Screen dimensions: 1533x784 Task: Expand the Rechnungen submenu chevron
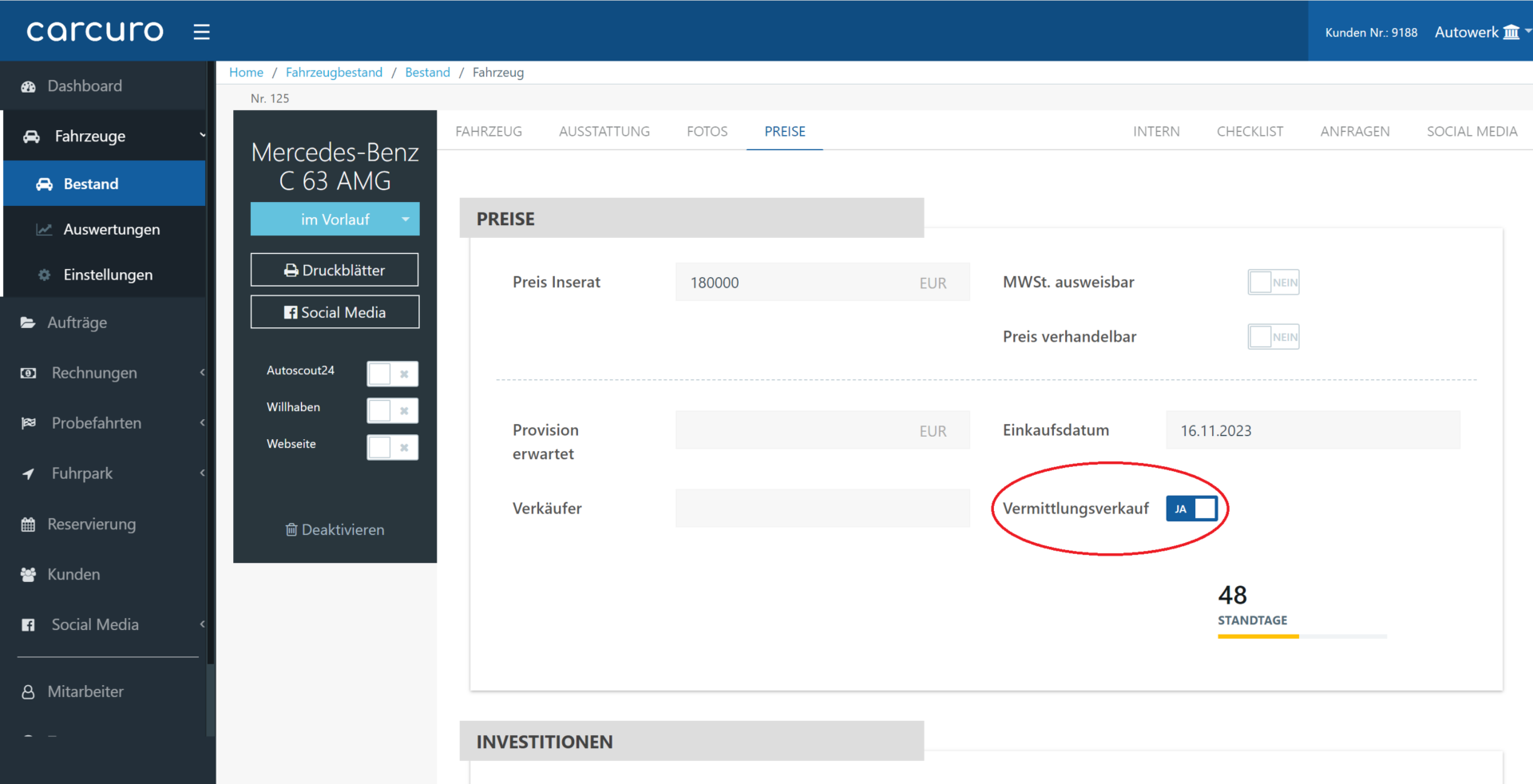coord(202,372)
